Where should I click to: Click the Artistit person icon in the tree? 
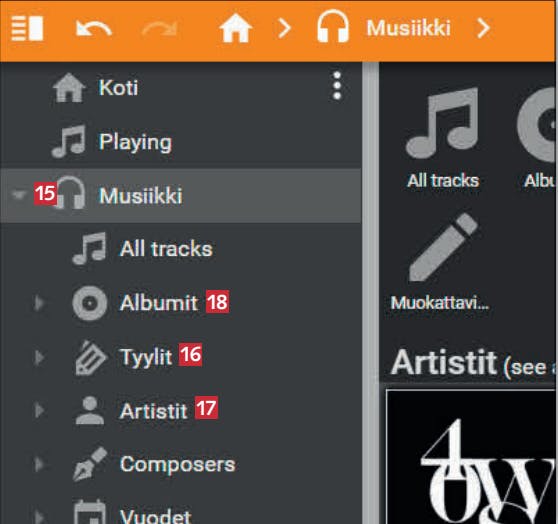[90, 410]
